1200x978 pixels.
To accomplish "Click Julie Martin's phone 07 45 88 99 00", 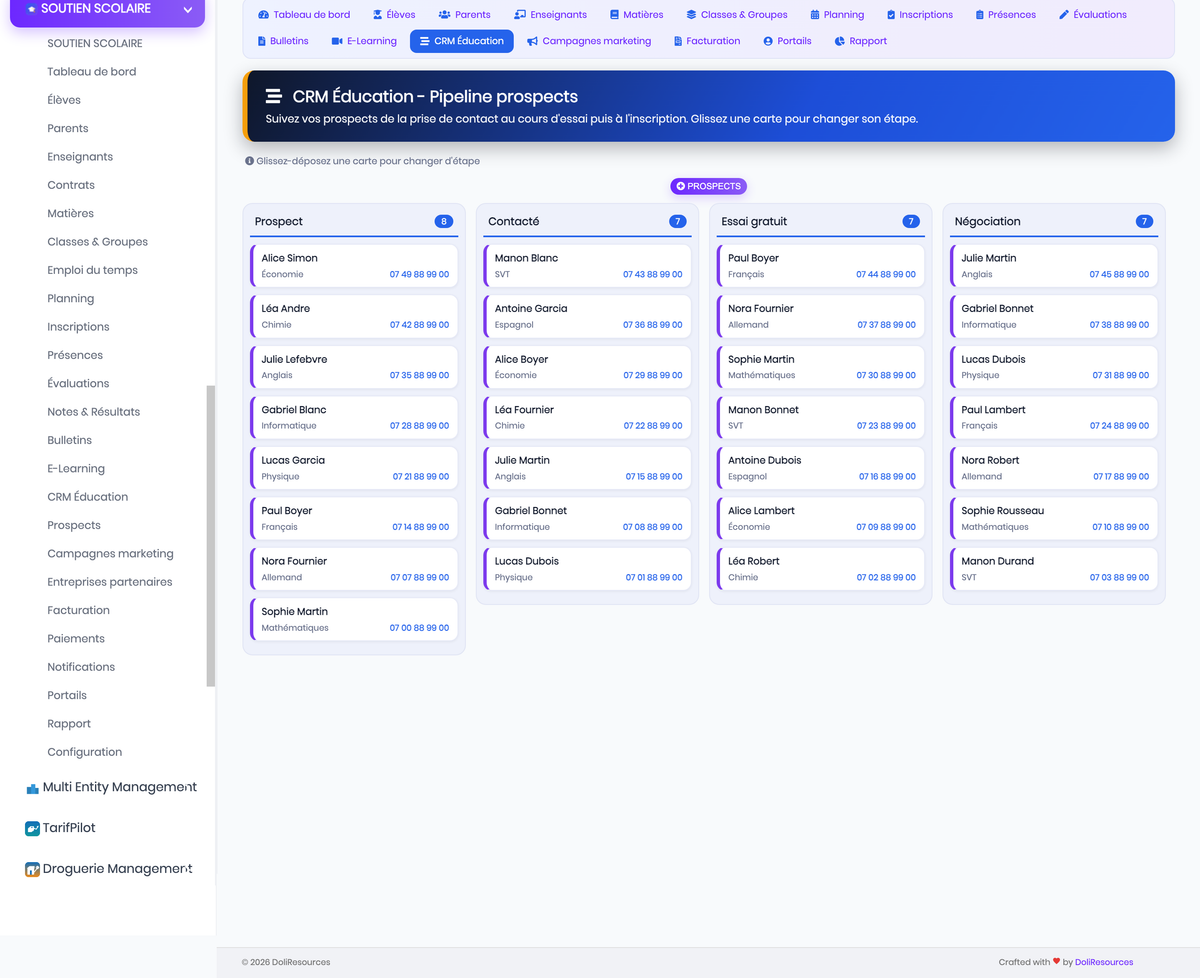I will pyautogui.click(x=1119, y=274).
